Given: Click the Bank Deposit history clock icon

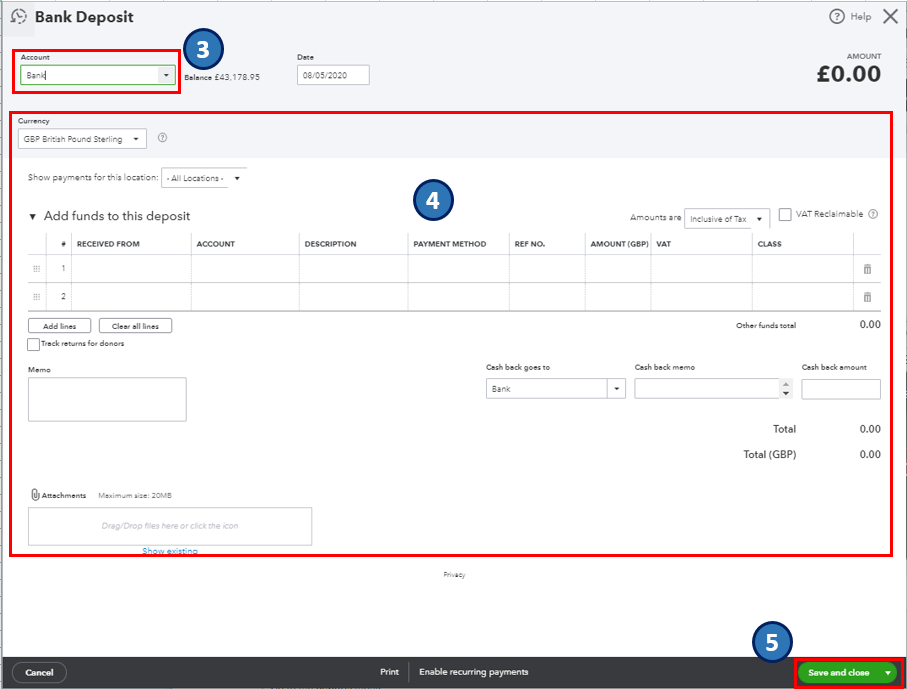Looking at the screenshot, I should coord(18,17).
